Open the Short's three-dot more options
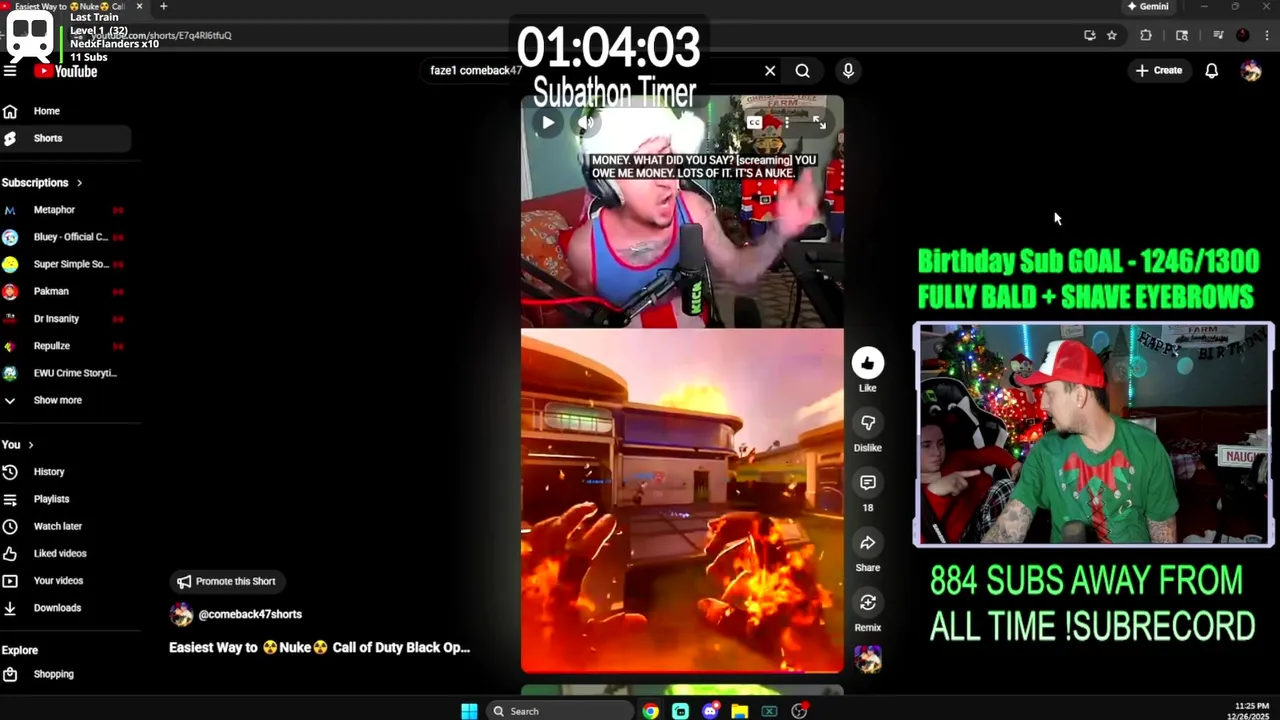 (x=787, y=122)
